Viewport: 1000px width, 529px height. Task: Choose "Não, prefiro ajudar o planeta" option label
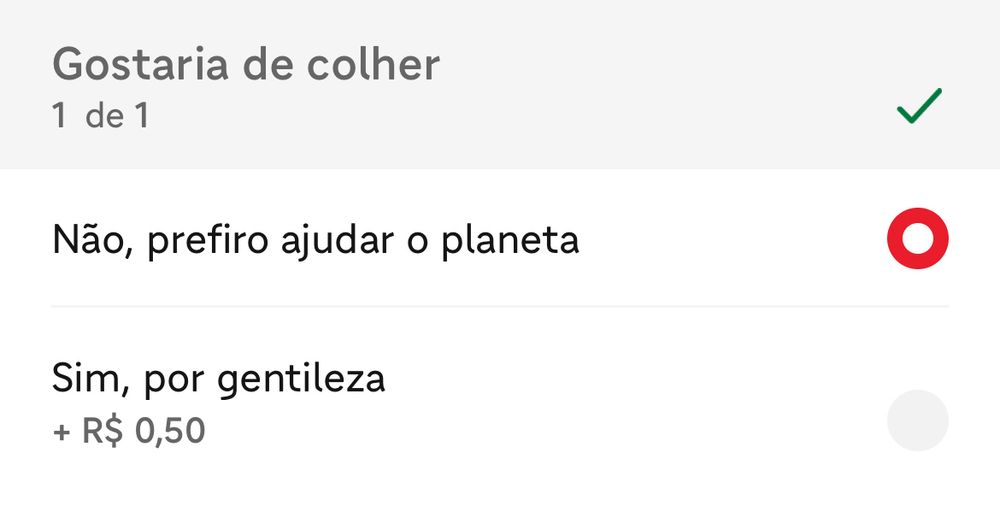click(315, 241)
